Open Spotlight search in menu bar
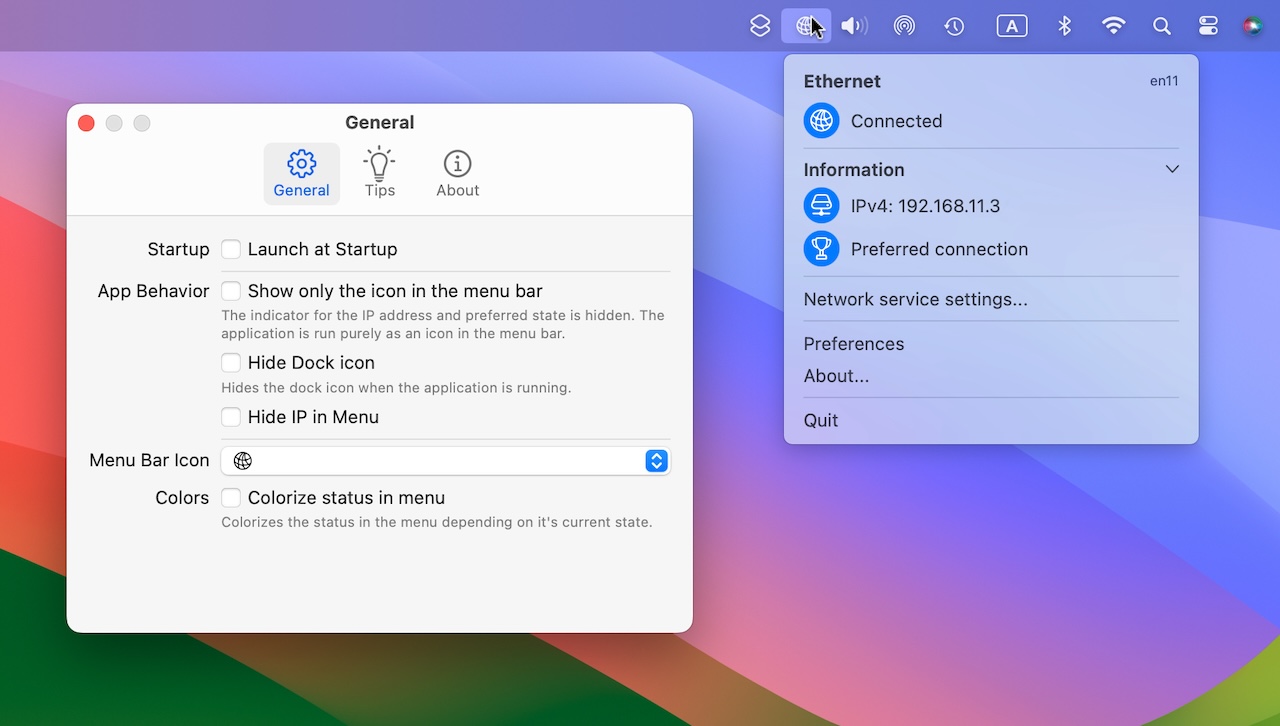The image size is (1280, 726). (1162, 26)
